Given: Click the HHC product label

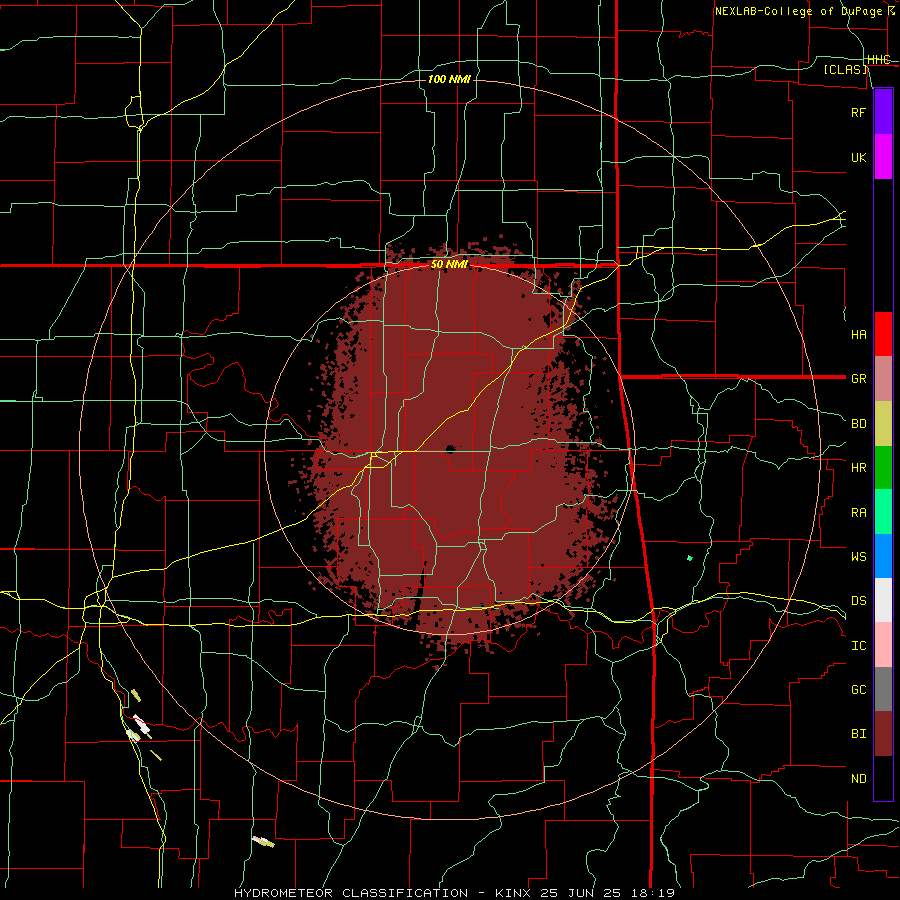Looking at the screenshot, I should 878,60.
